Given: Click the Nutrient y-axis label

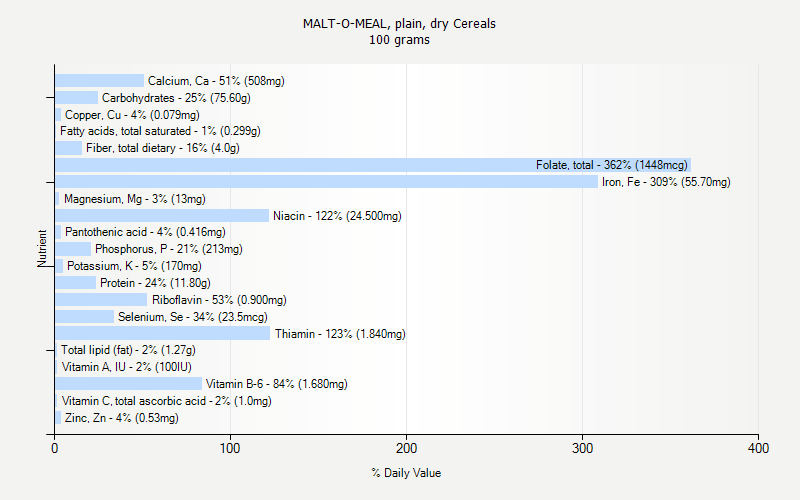Looking at the screenshot, I should point(42,248).
